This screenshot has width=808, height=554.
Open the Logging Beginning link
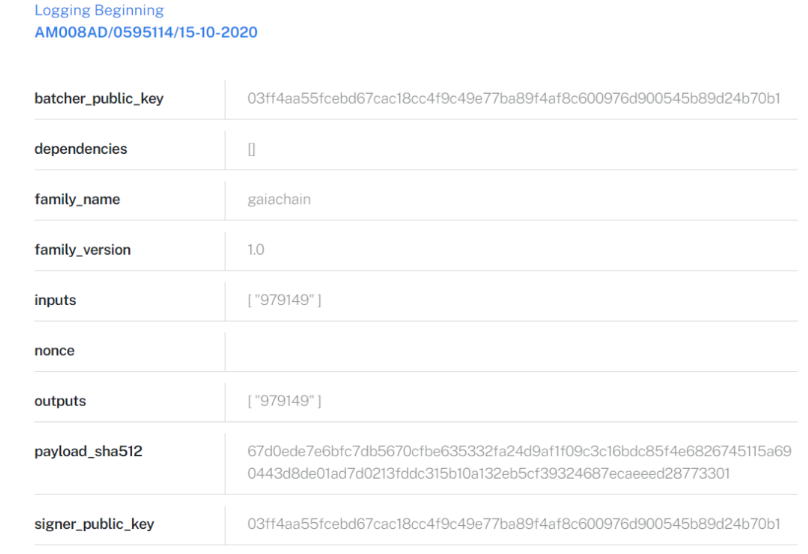(x=99, y=10)
